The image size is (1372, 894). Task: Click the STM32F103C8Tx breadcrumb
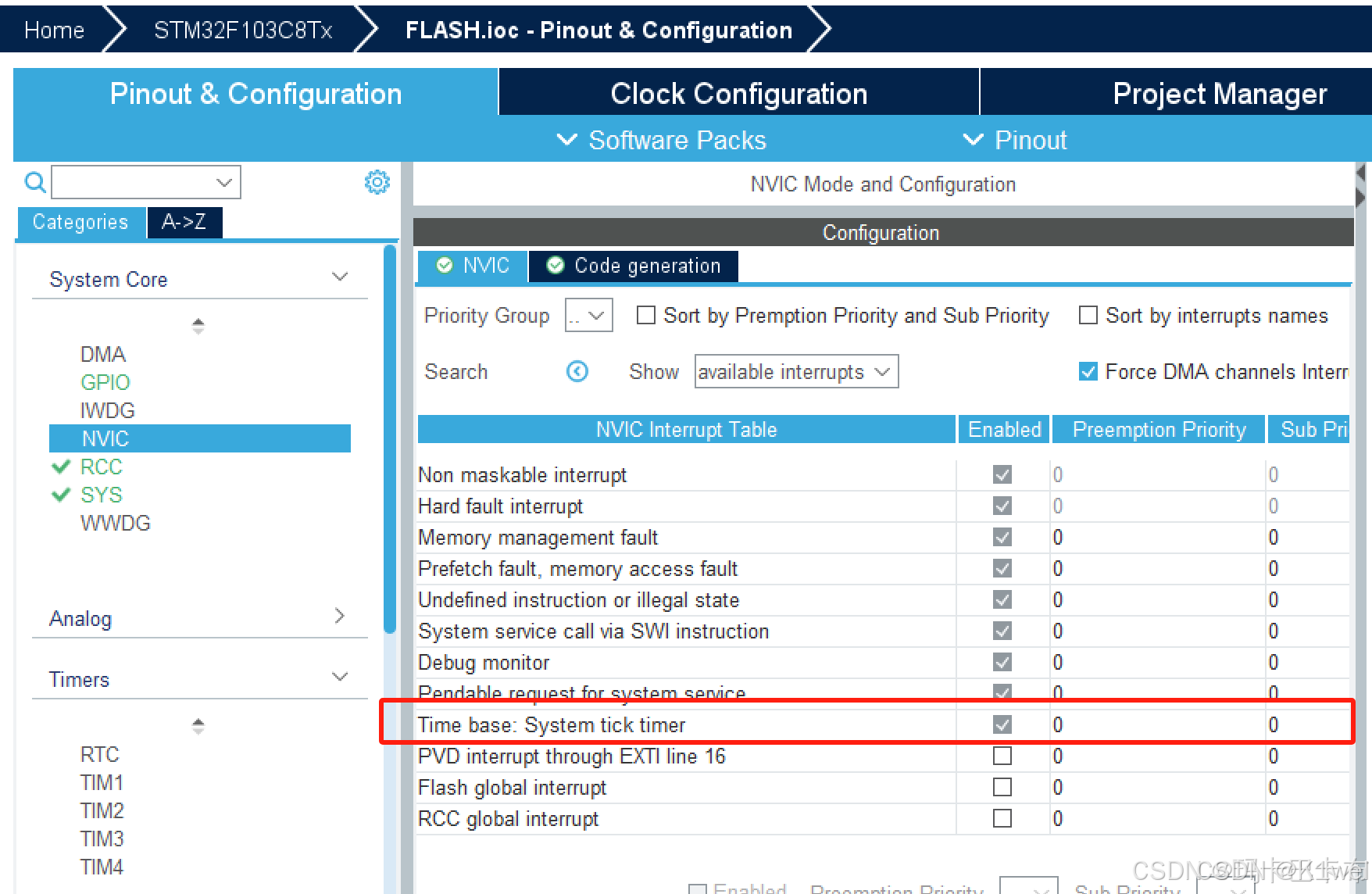(x=243, y=30)
